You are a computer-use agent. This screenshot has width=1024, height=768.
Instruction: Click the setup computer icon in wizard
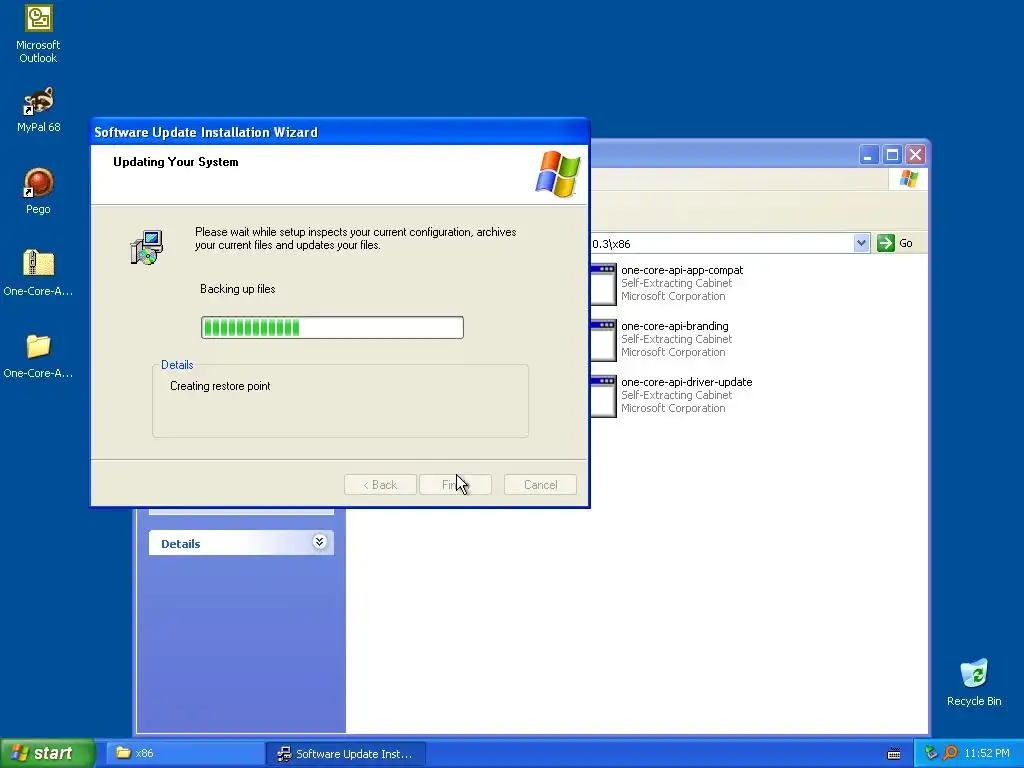tap(146, 248)
